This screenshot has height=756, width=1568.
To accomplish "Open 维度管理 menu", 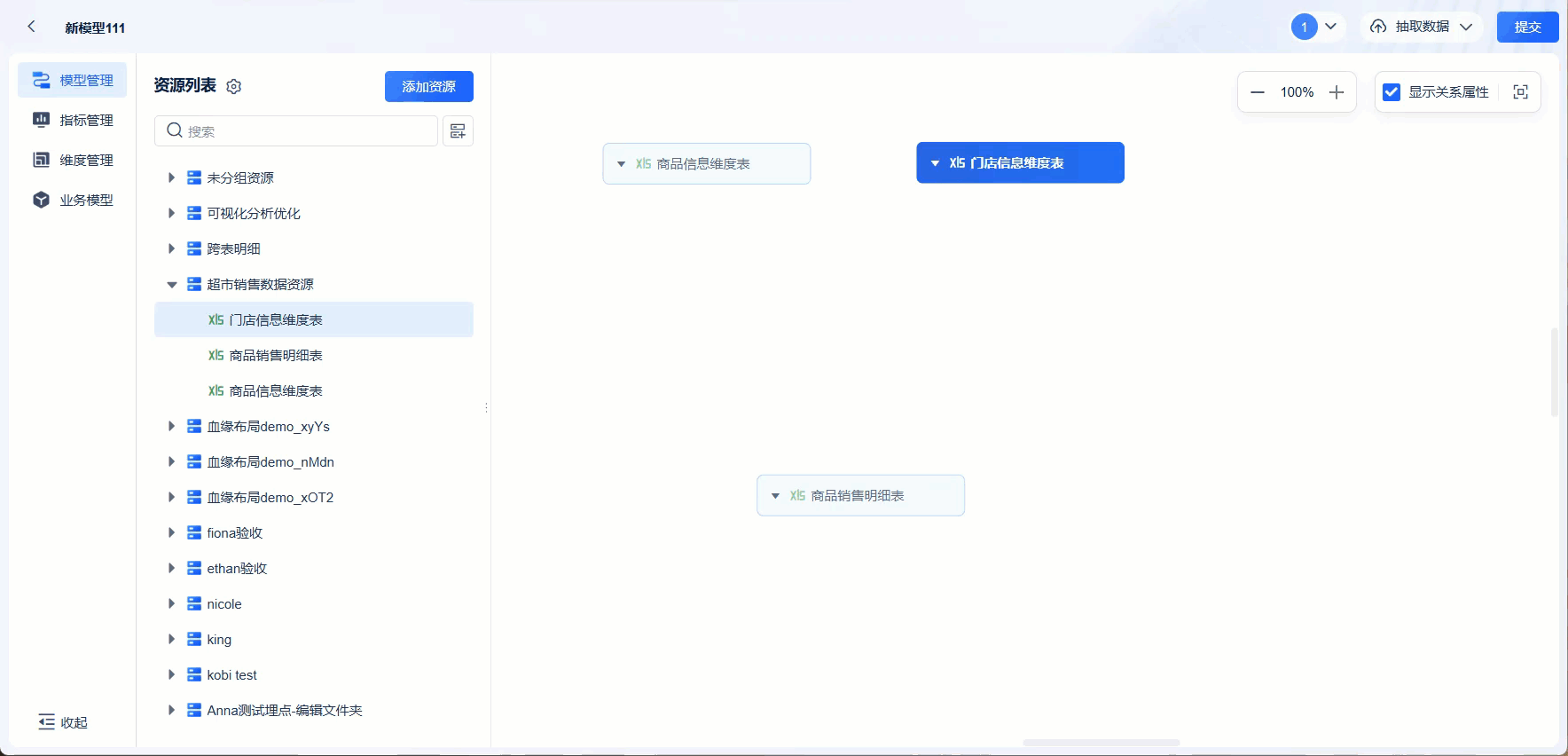I will point(72,160).
